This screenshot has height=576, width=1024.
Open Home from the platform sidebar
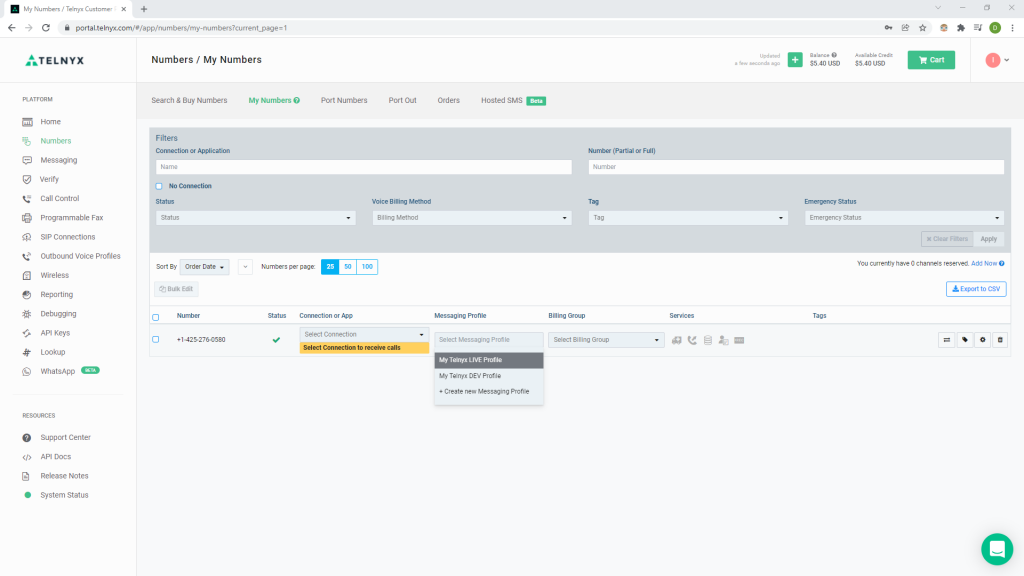pos(50,121)
